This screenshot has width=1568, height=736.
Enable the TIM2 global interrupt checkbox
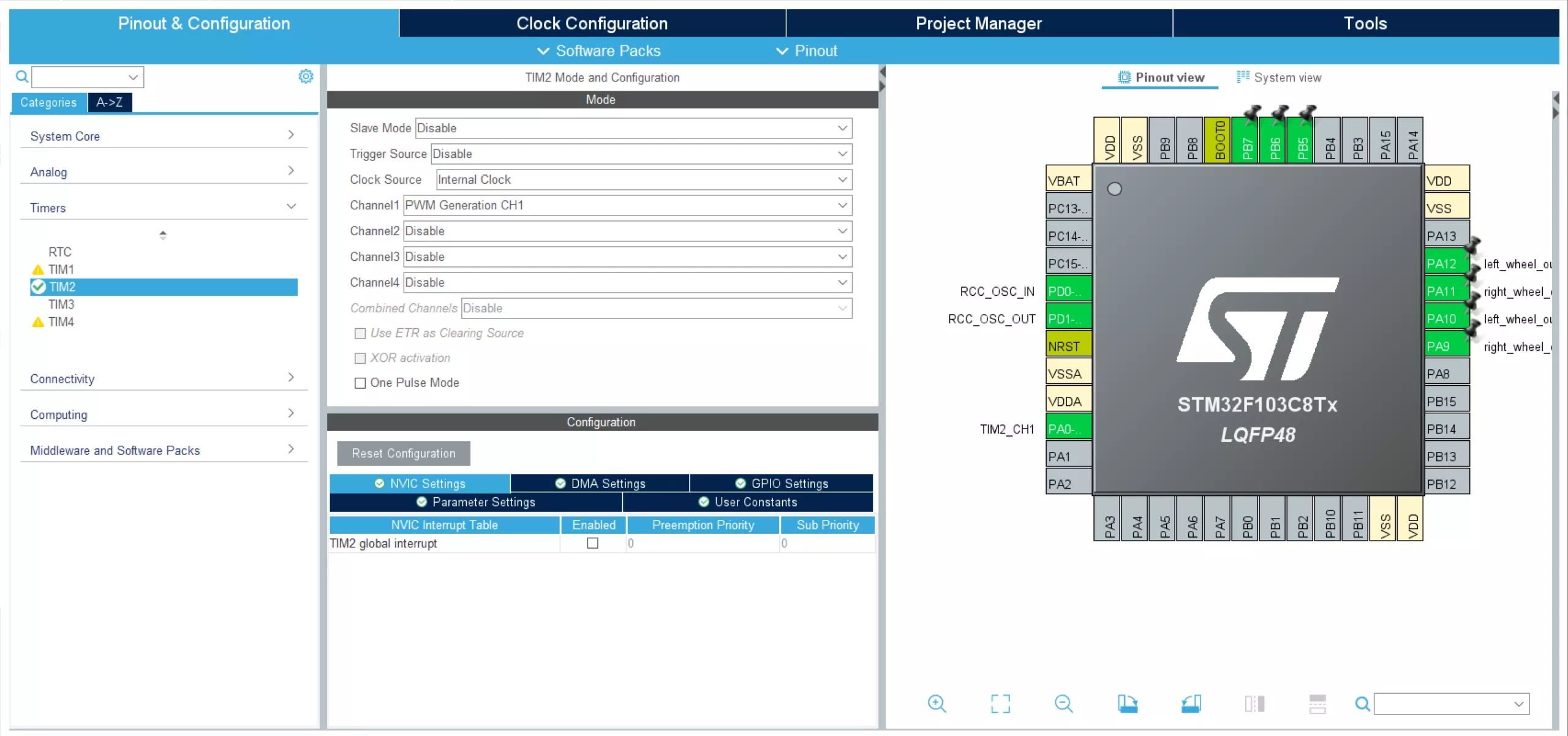click(x=592, y=543)
